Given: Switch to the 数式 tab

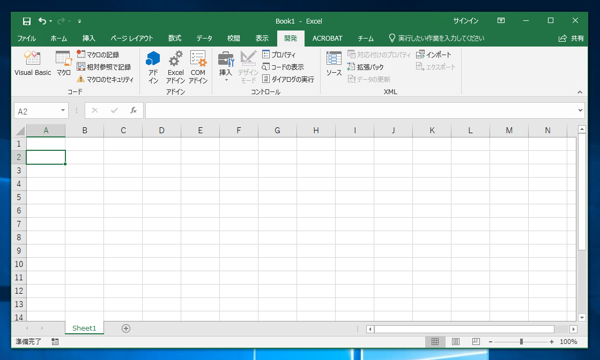Looking at the screenshot, I should 174,38.
